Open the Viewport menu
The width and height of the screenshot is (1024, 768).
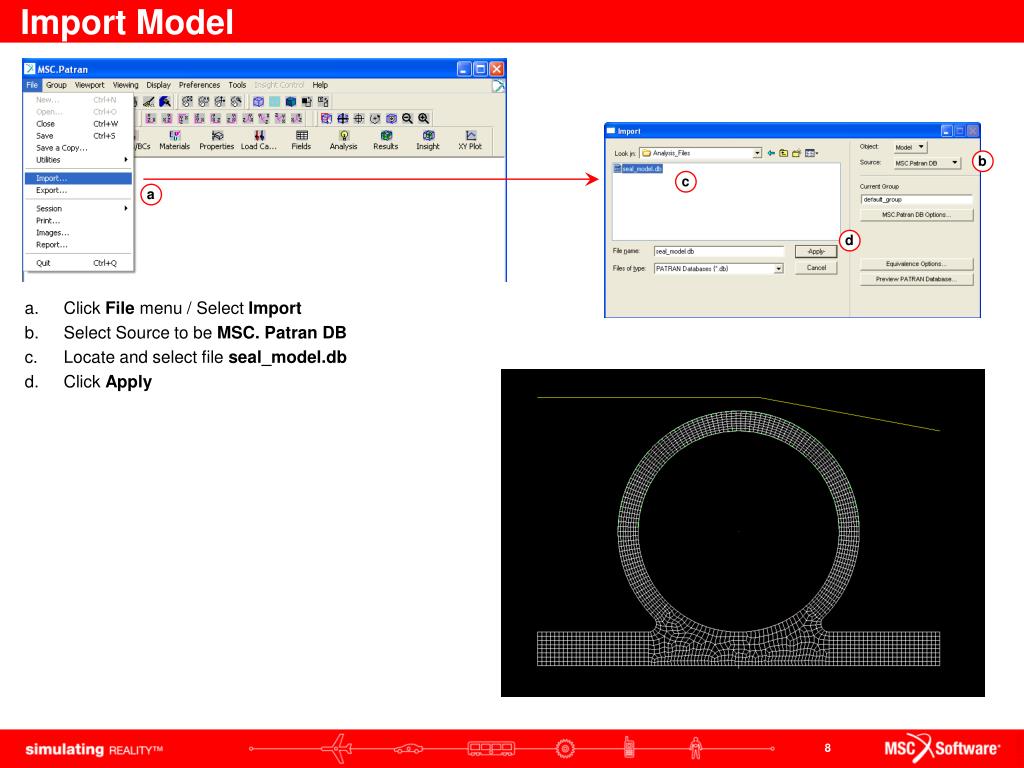89,85
